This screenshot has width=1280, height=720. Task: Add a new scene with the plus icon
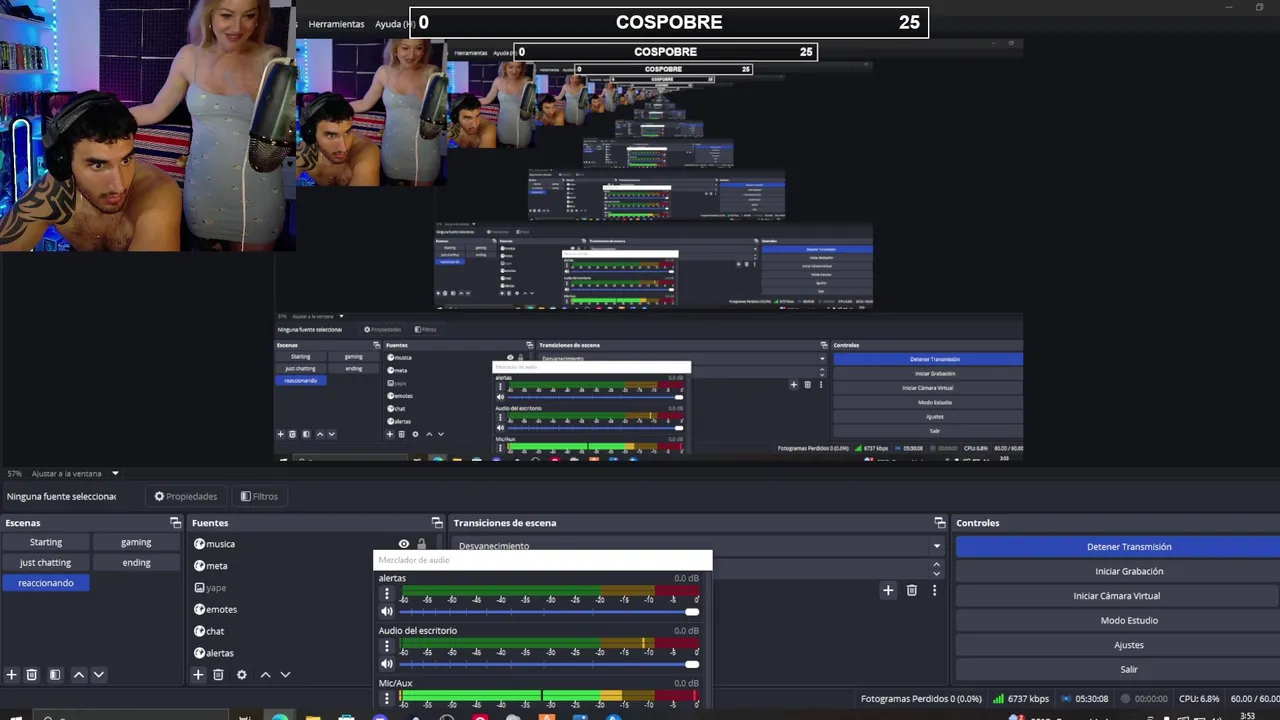(x=12, y=675)
